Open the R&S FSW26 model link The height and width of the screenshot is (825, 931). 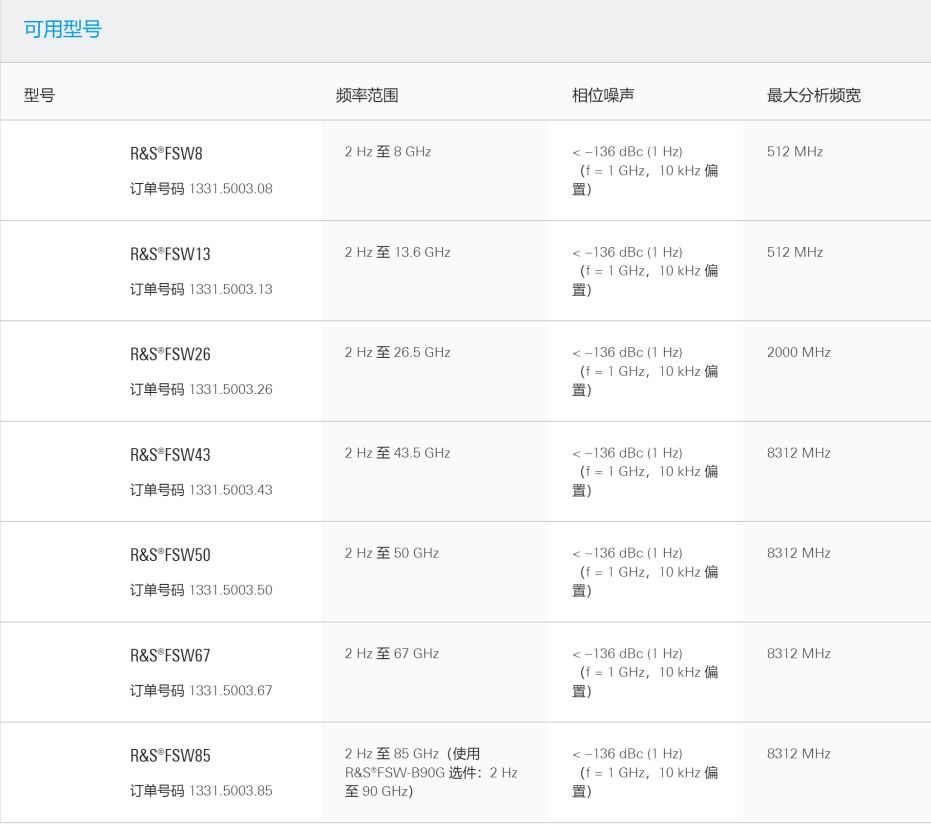pyautogui.click(x=170, y=355)
